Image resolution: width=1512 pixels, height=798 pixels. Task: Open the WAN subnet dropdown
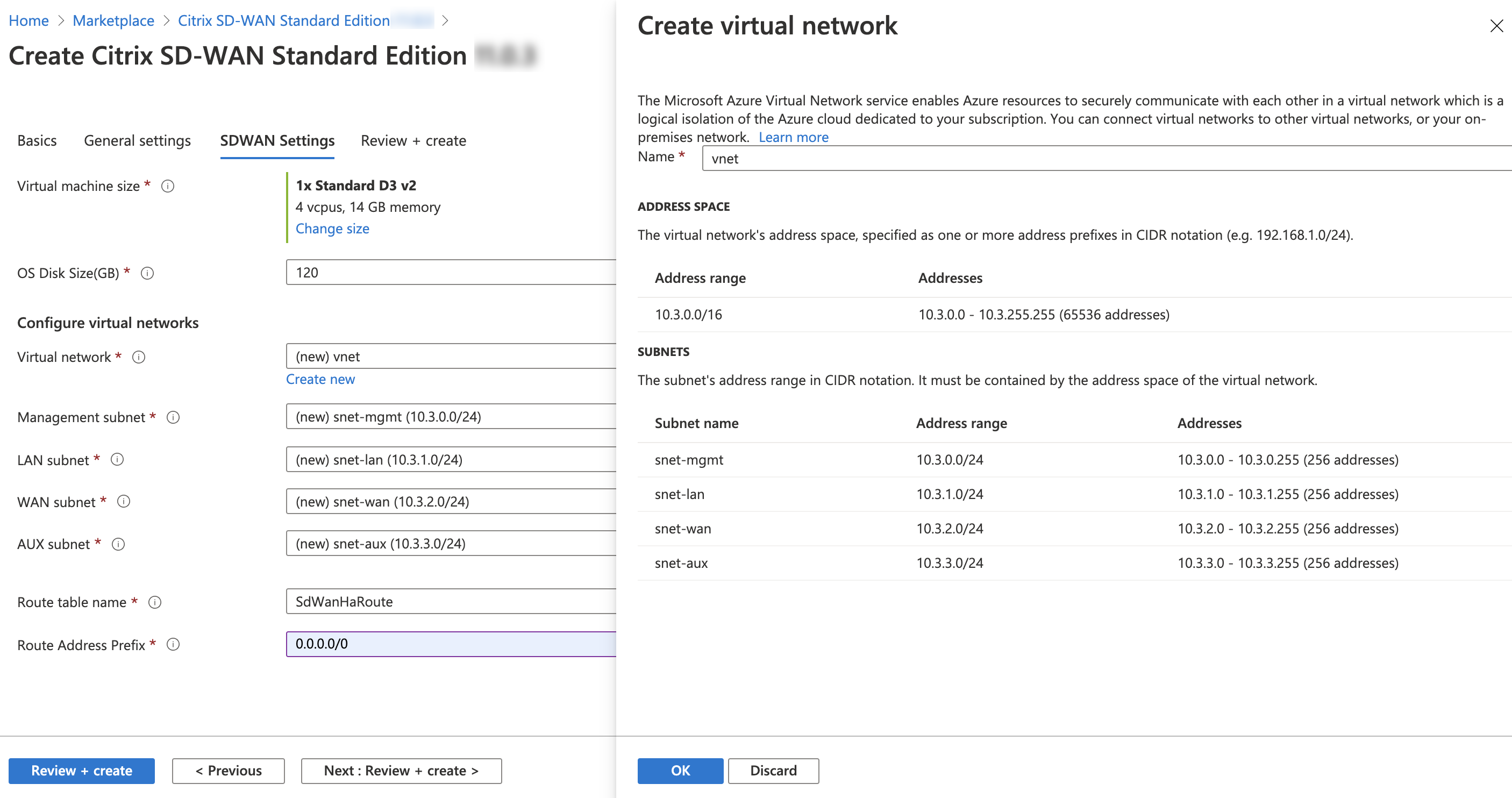[x=451, y=502]
